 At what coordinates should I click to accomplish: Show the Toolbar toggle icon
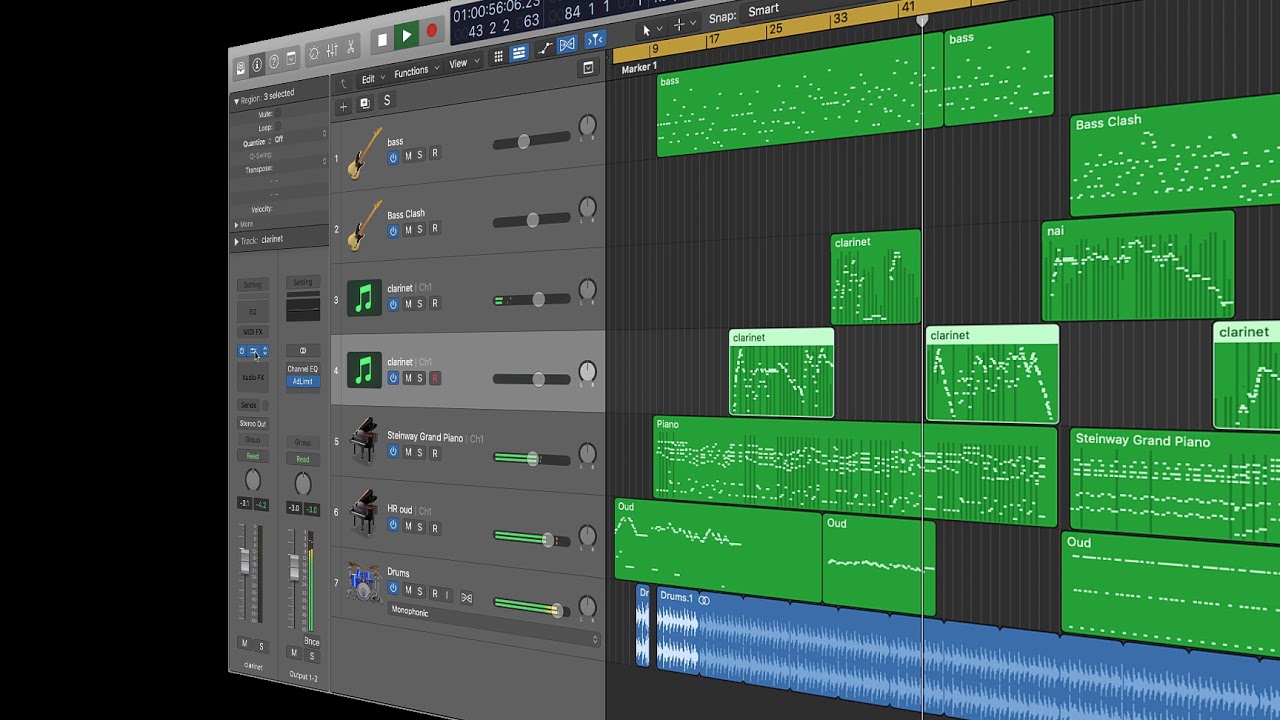pos(291,59)
